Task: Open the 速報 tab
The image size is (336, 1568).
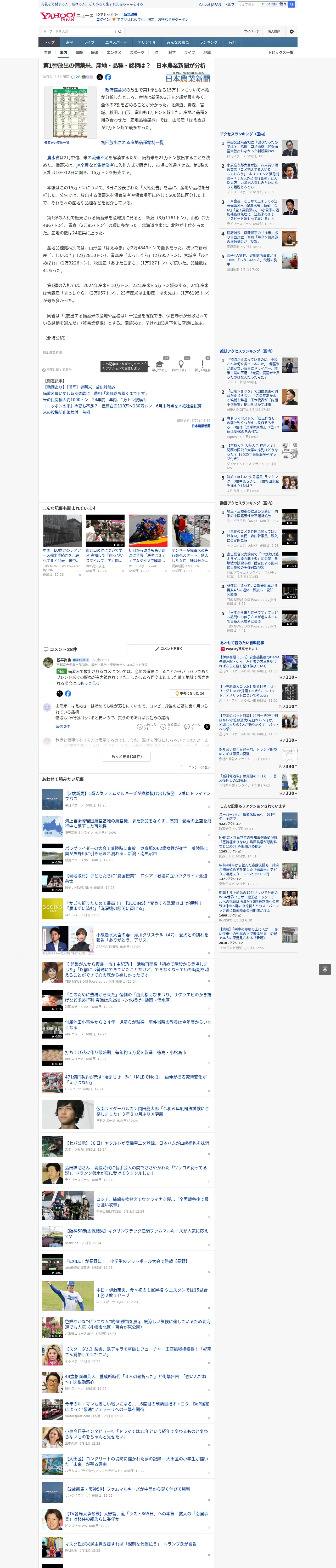Action: (x=69, y=43)
